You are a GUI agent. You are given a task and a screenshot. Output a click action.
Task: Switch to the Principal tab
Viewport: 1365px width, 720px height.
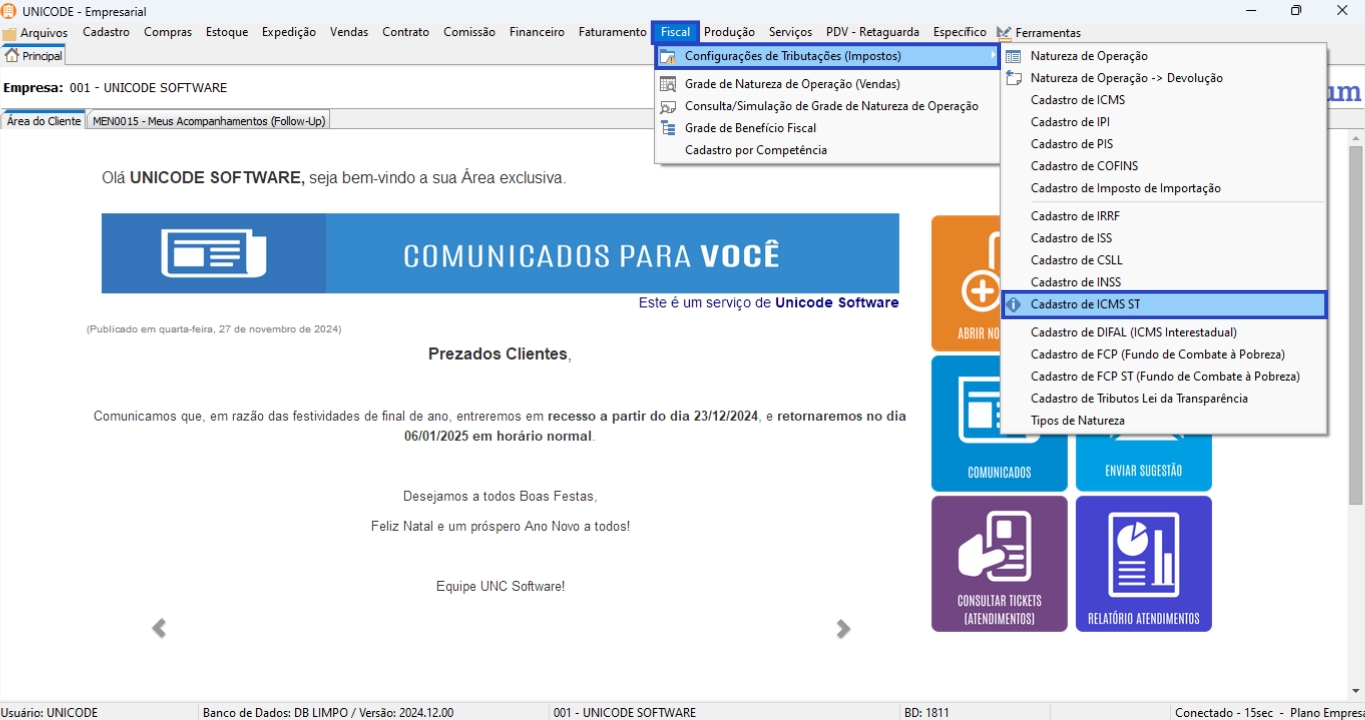34,56
